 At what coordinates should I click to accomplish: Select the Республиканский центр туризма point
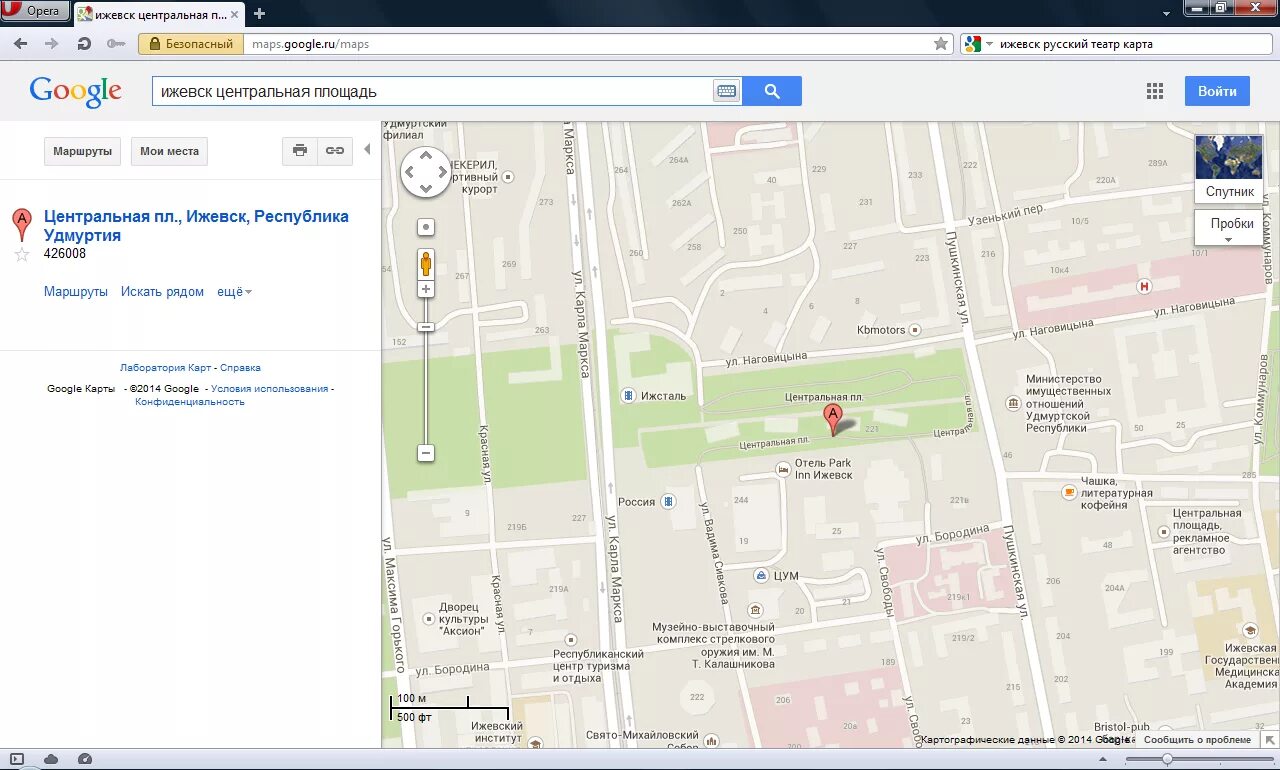point(571,638)
